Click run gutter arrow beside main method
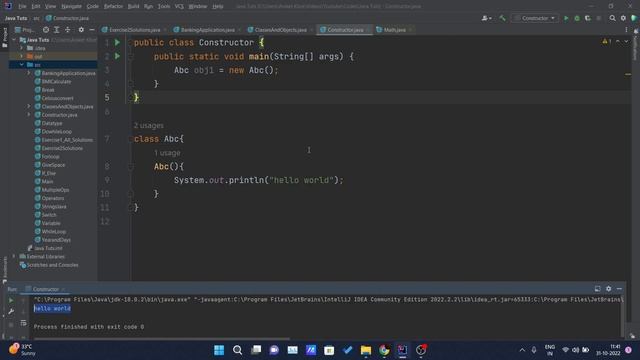640x360 pixels. click(x=117, y=56)
